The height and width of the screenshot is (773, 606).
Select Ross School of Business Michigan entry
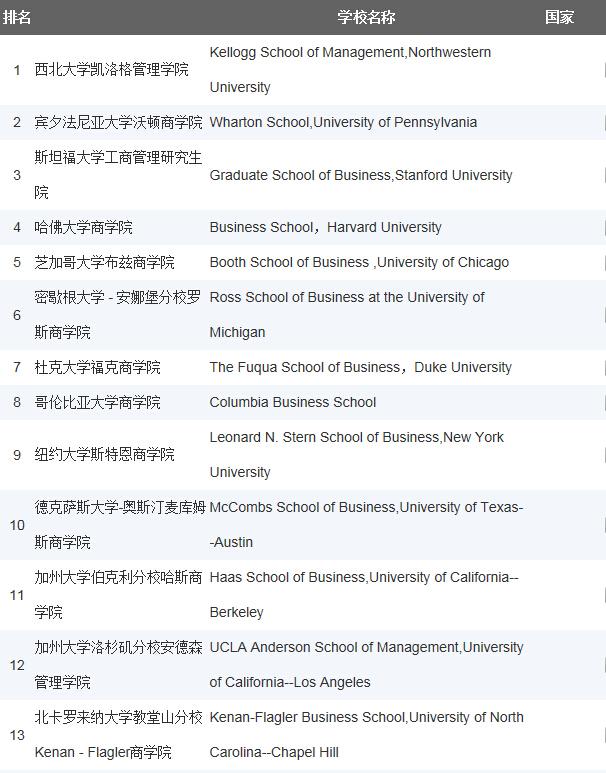[347, 315]
